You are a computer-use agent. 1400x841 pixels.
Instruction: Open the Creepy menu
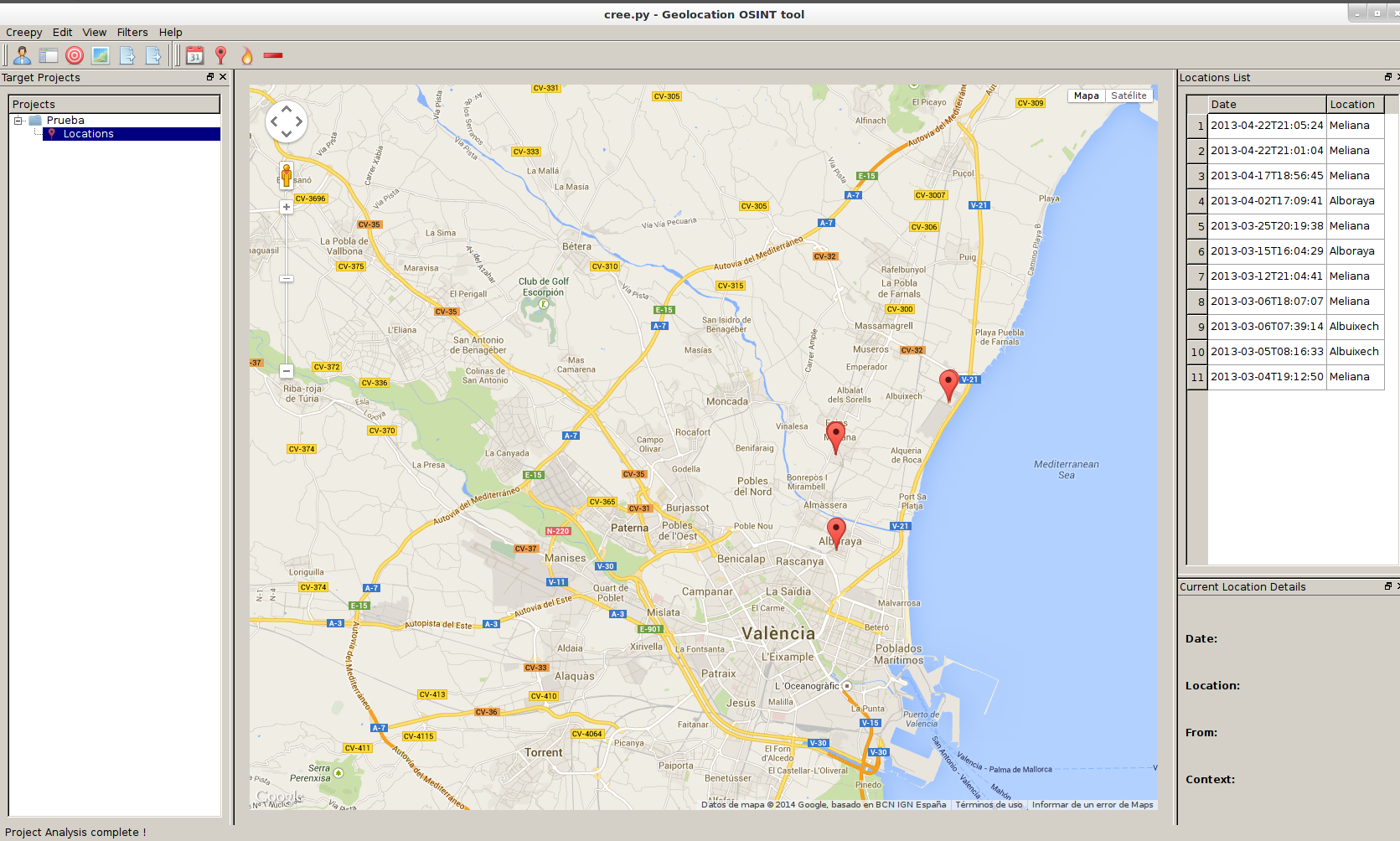point(24,33)
